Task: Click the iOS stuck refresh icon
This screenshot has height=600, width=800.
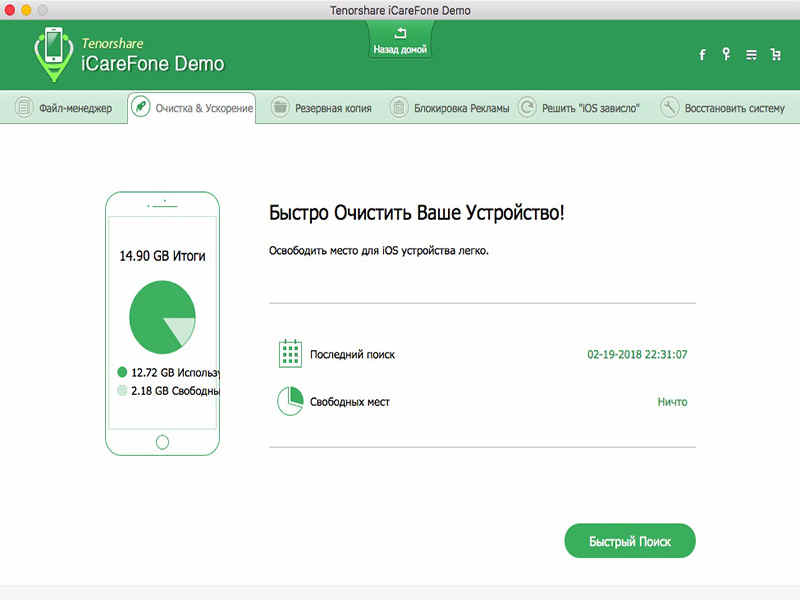Action: (527, 108)
